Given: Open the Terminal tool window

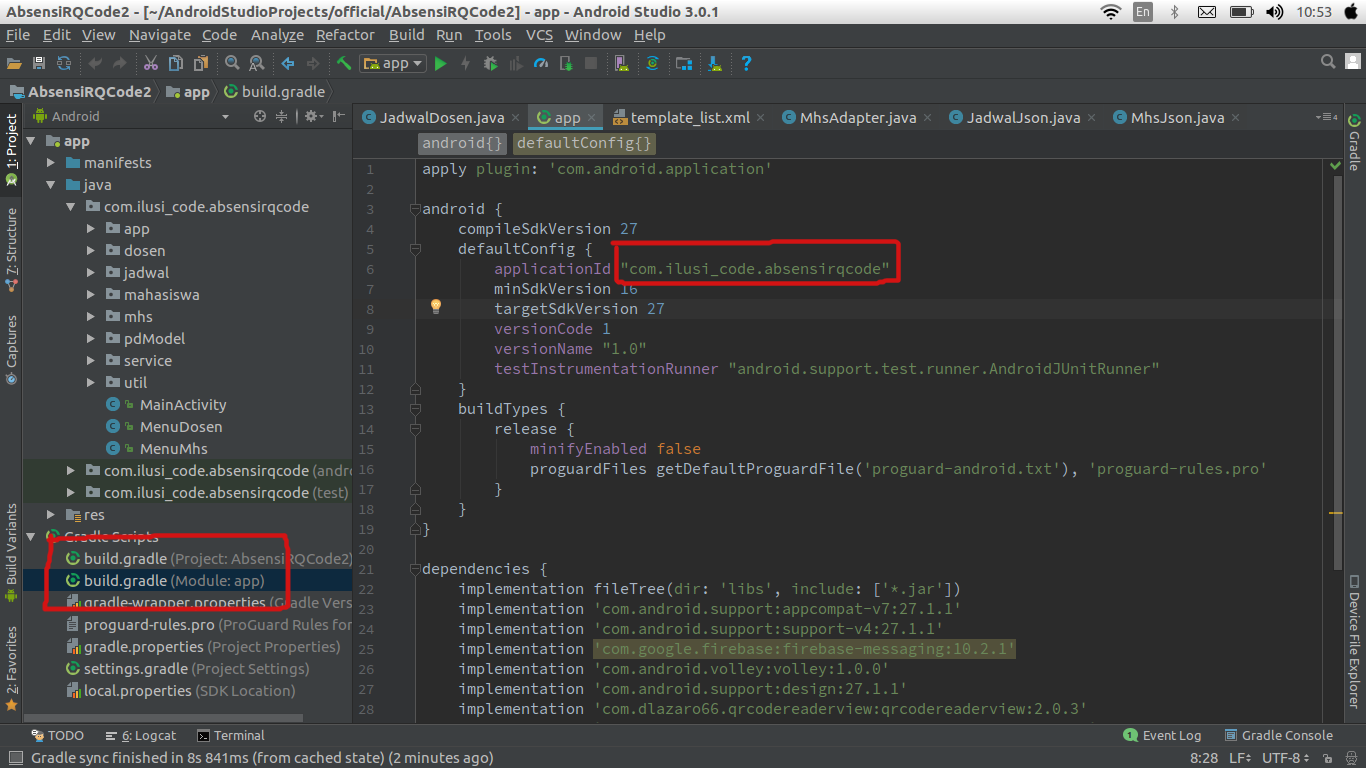Looking at the screenshot, I should pos(231,736).
